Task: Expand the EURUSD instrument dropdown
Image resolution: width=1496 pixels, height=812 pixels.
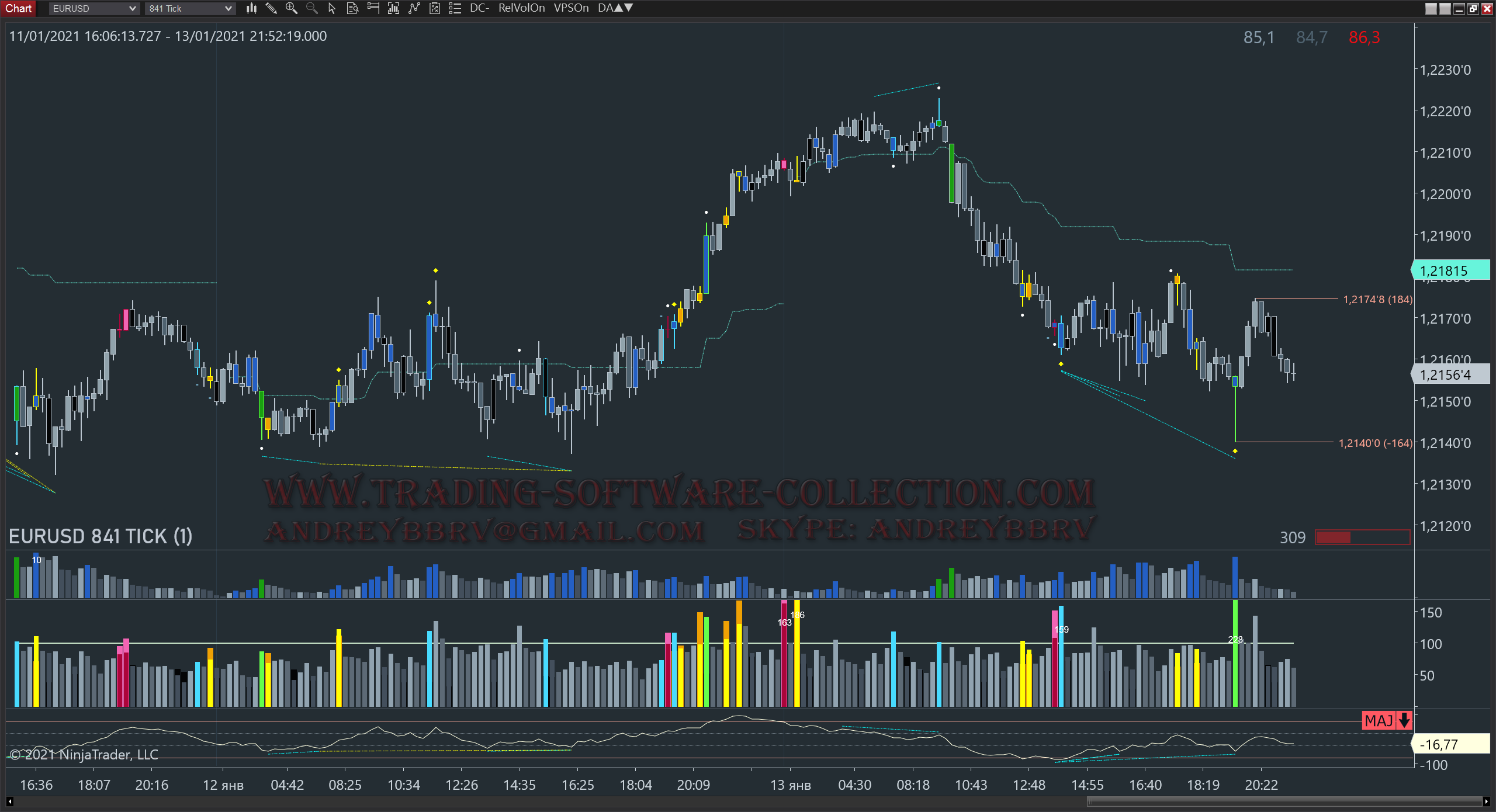Action: point(132,8)
